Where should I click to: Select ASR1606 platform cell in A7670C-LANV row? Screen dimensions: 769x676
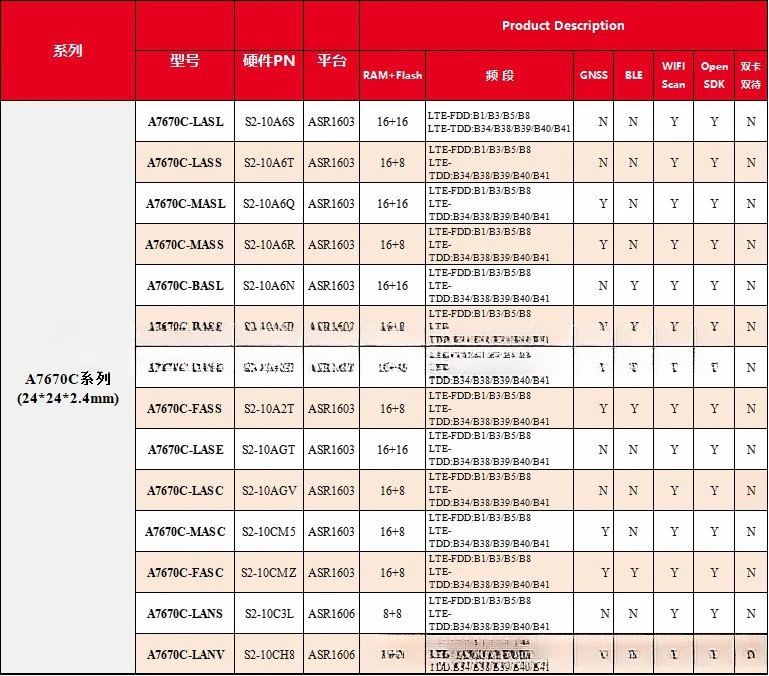click(x=332, y=654)
